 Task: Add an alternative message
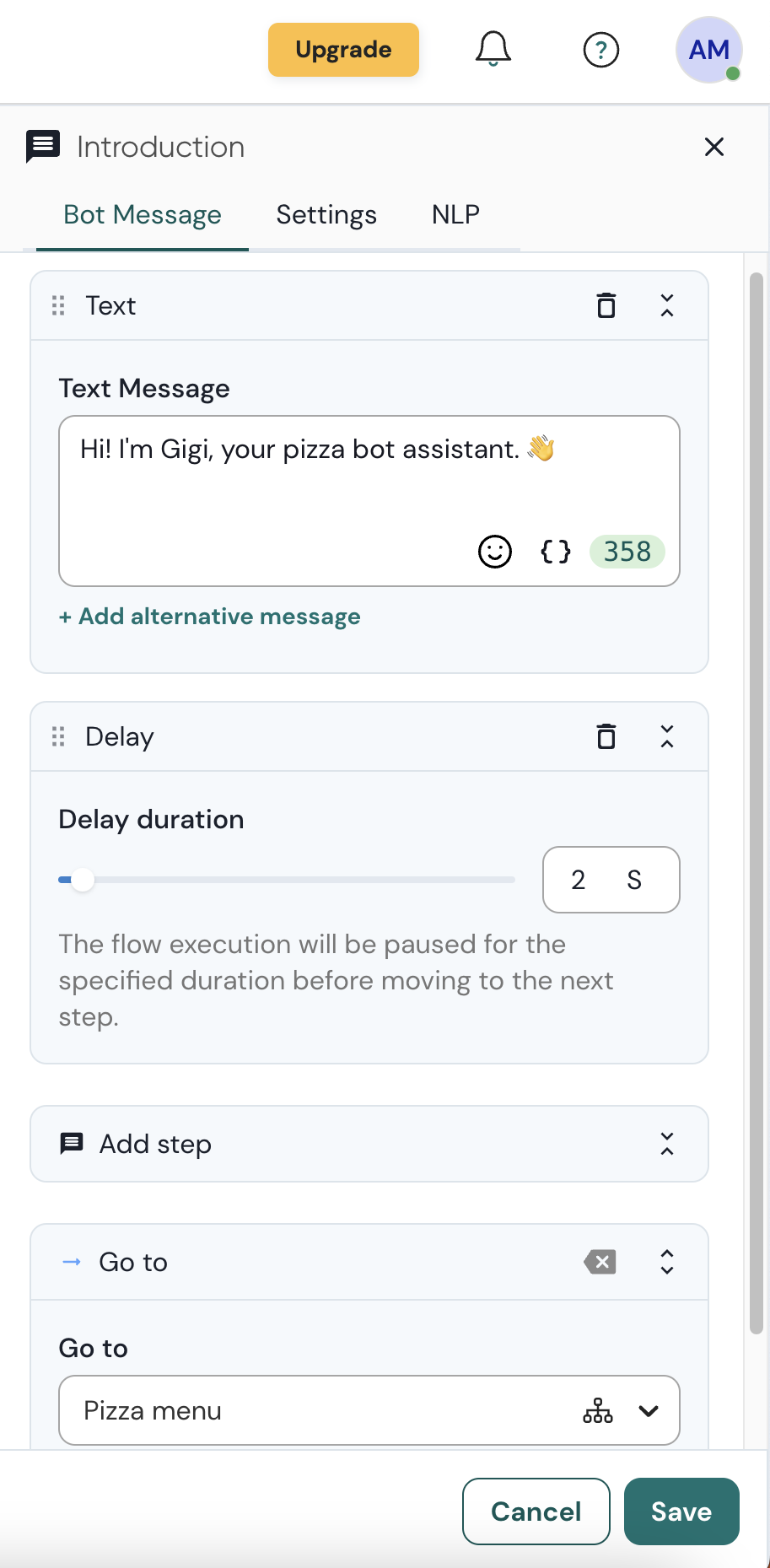pos(209,617)
